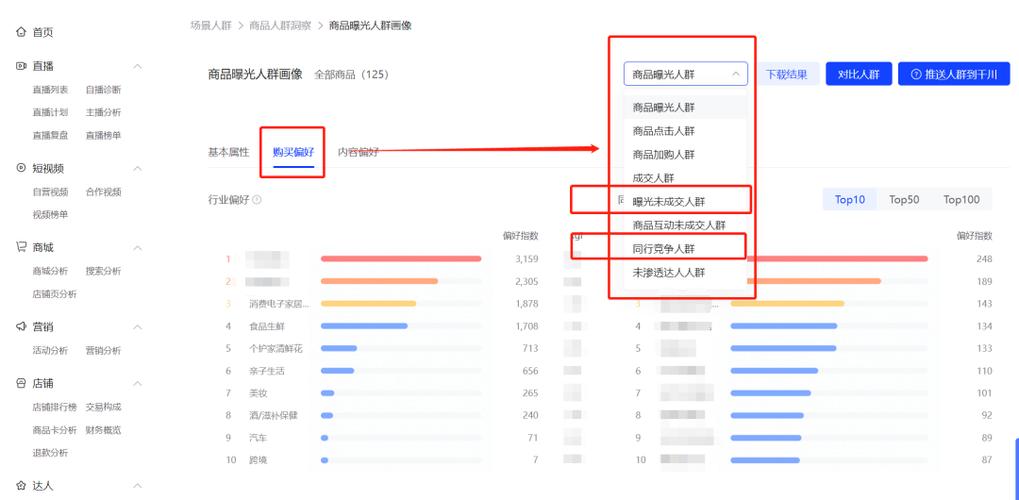Open 直播复盘 in sidebar
The image size is (1019, 500).
point(50,135)
